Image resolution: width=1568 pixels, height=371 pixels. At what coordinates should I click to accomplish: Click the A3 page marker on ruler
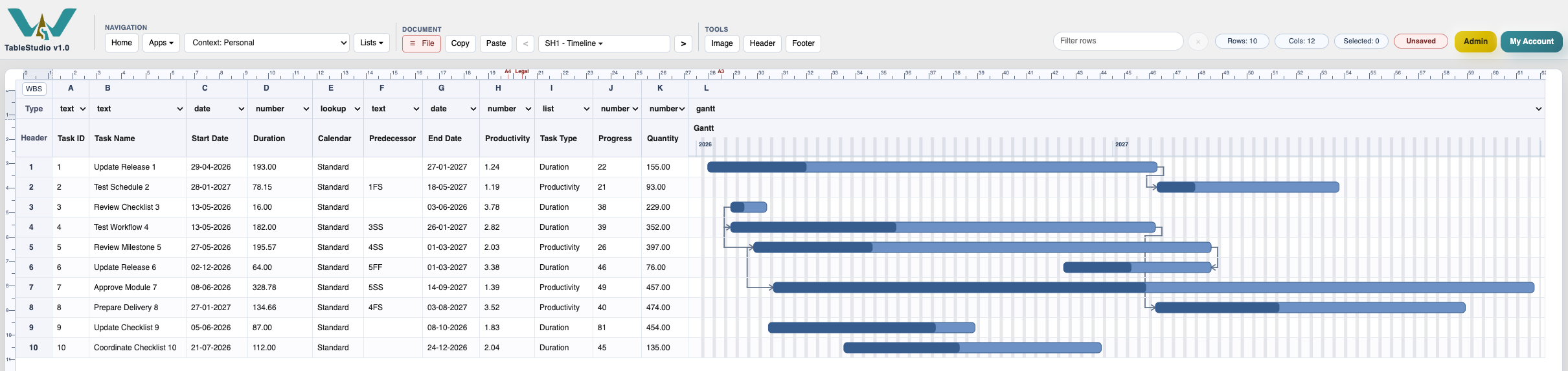tap(721, 72)
